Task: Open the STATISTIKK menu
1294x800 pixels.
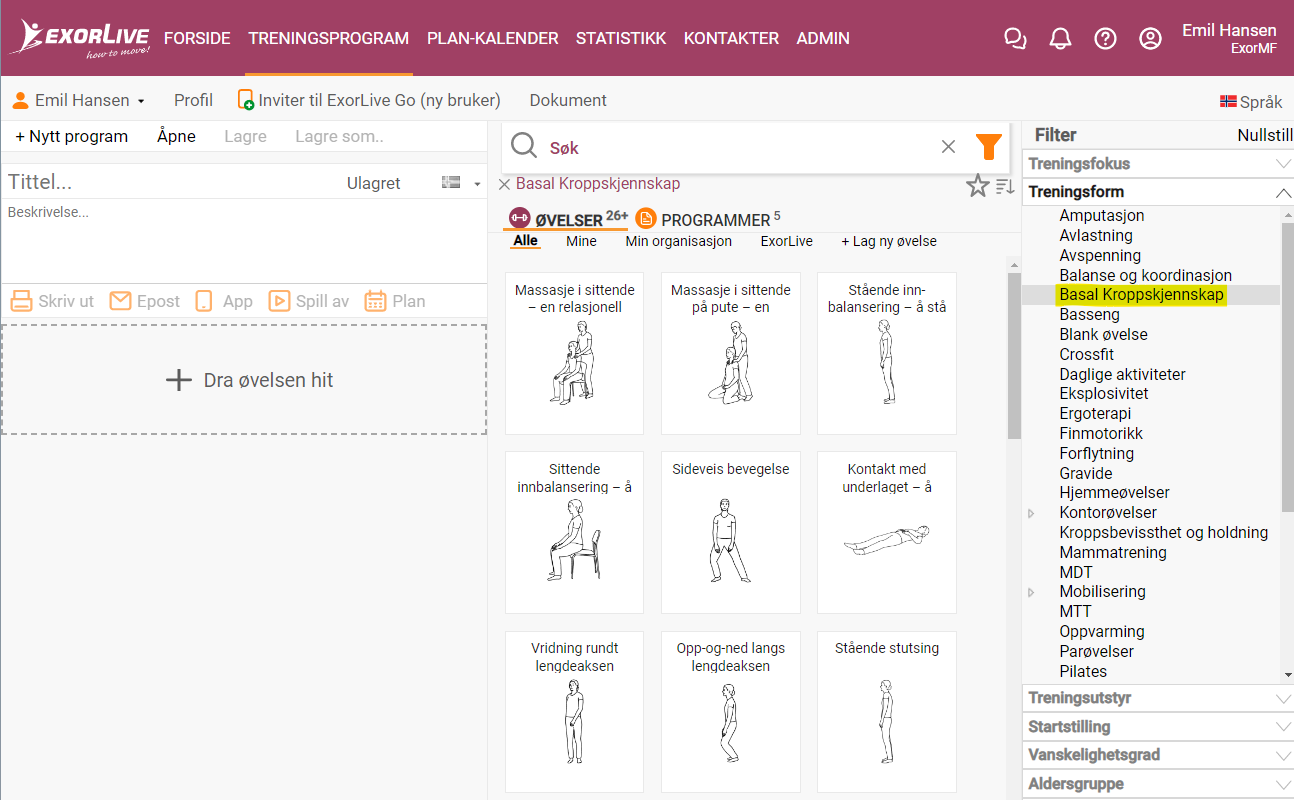Action: [621, 38]
